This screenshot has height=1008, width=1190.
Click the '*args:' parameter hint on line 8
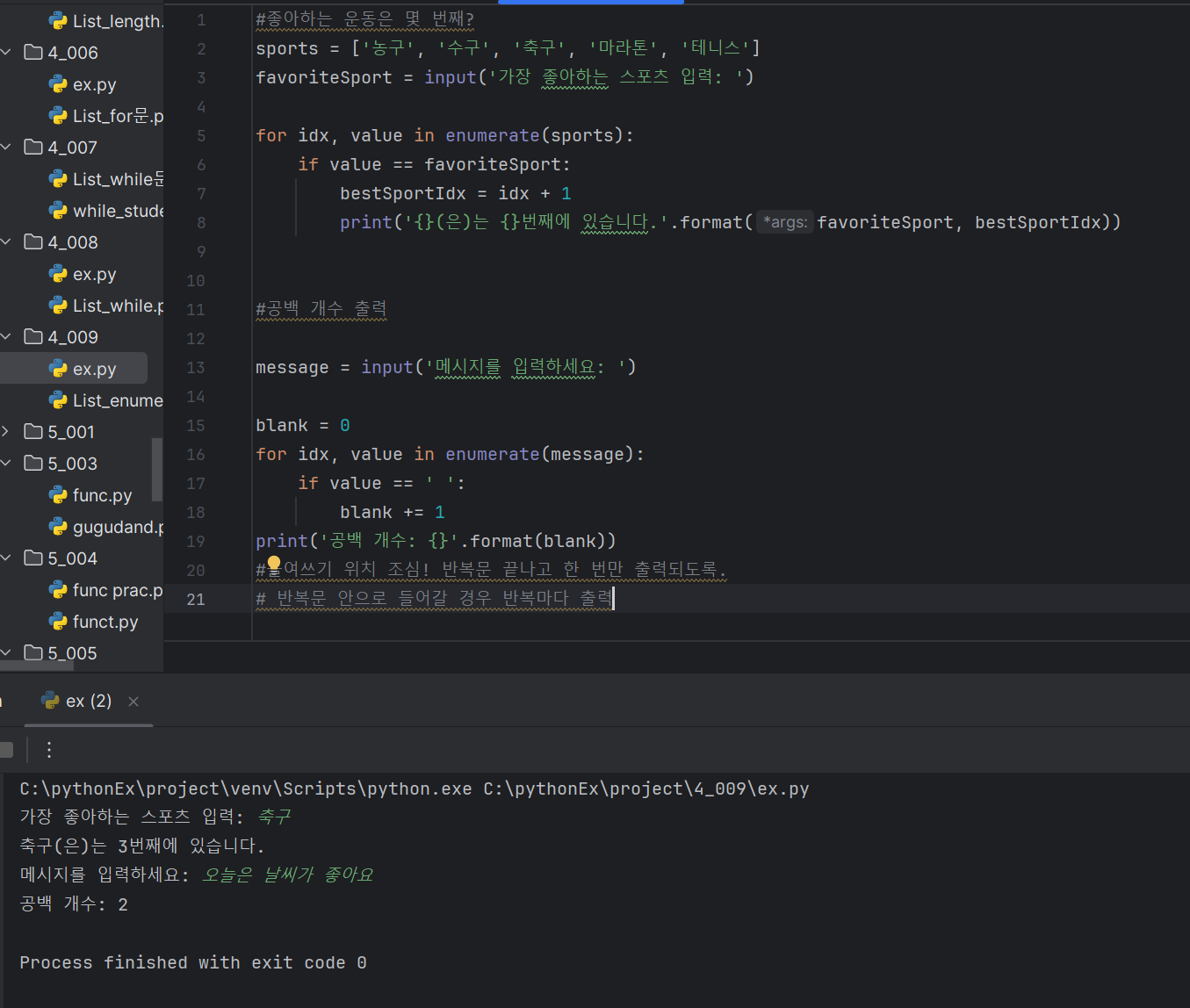[x=785, y=222]
